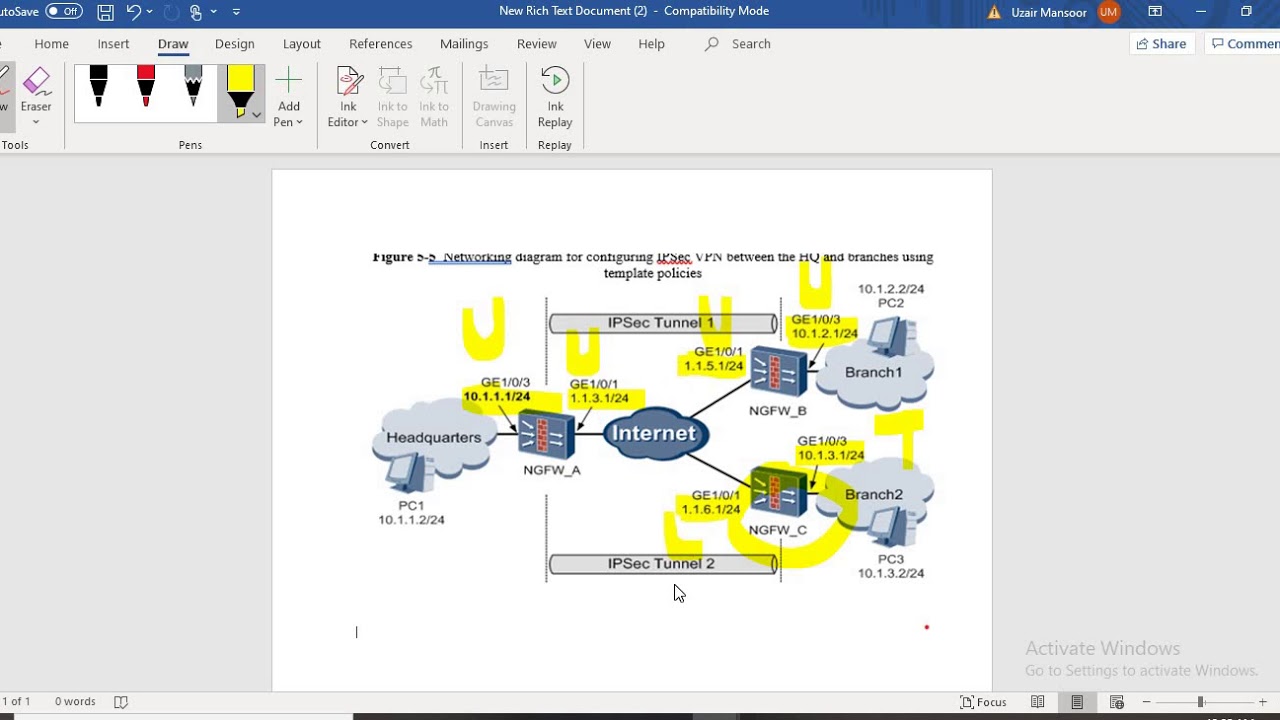Click the Share button
The image size is (1280, 720).
[1162, 44]
